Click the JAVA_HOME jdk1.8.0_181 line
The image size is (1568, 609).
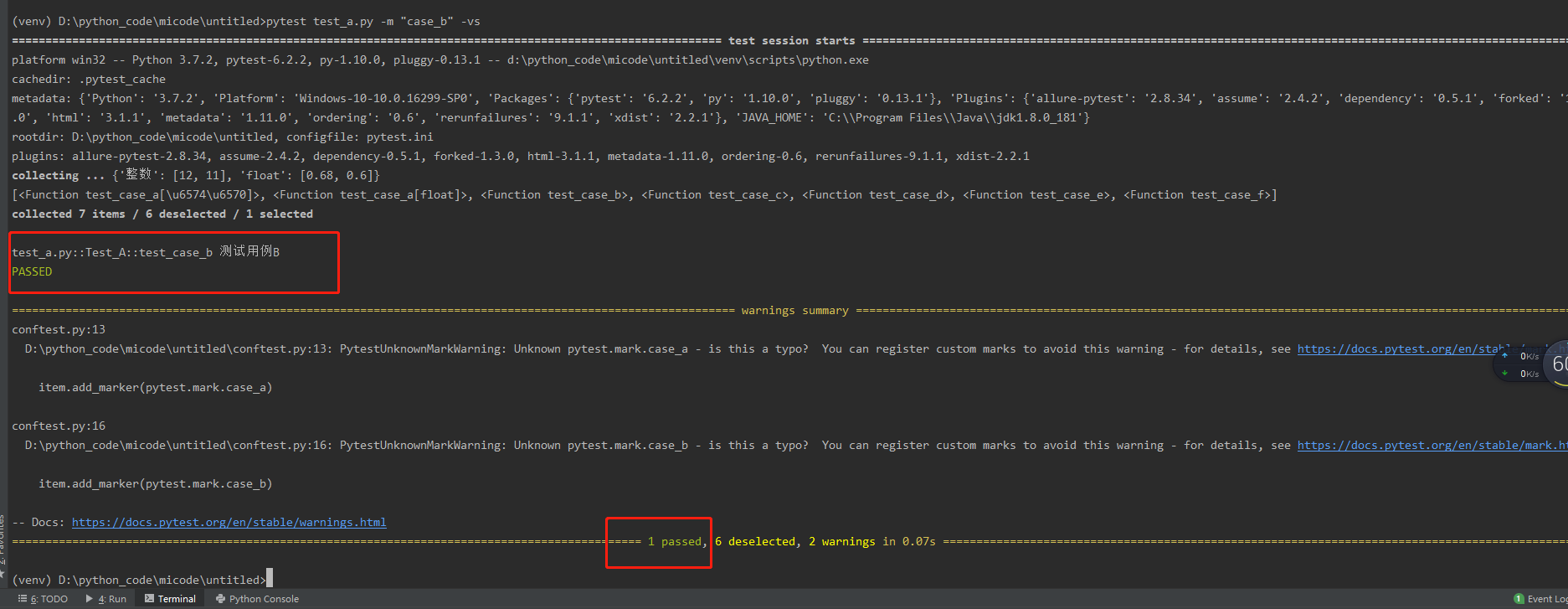tap(551, 117)
